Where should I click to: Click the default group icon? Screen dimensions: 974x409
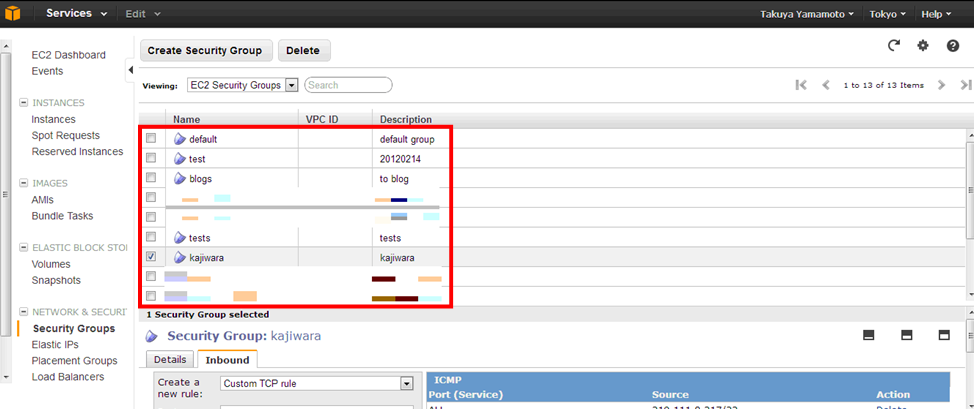(x=180, y=139)
